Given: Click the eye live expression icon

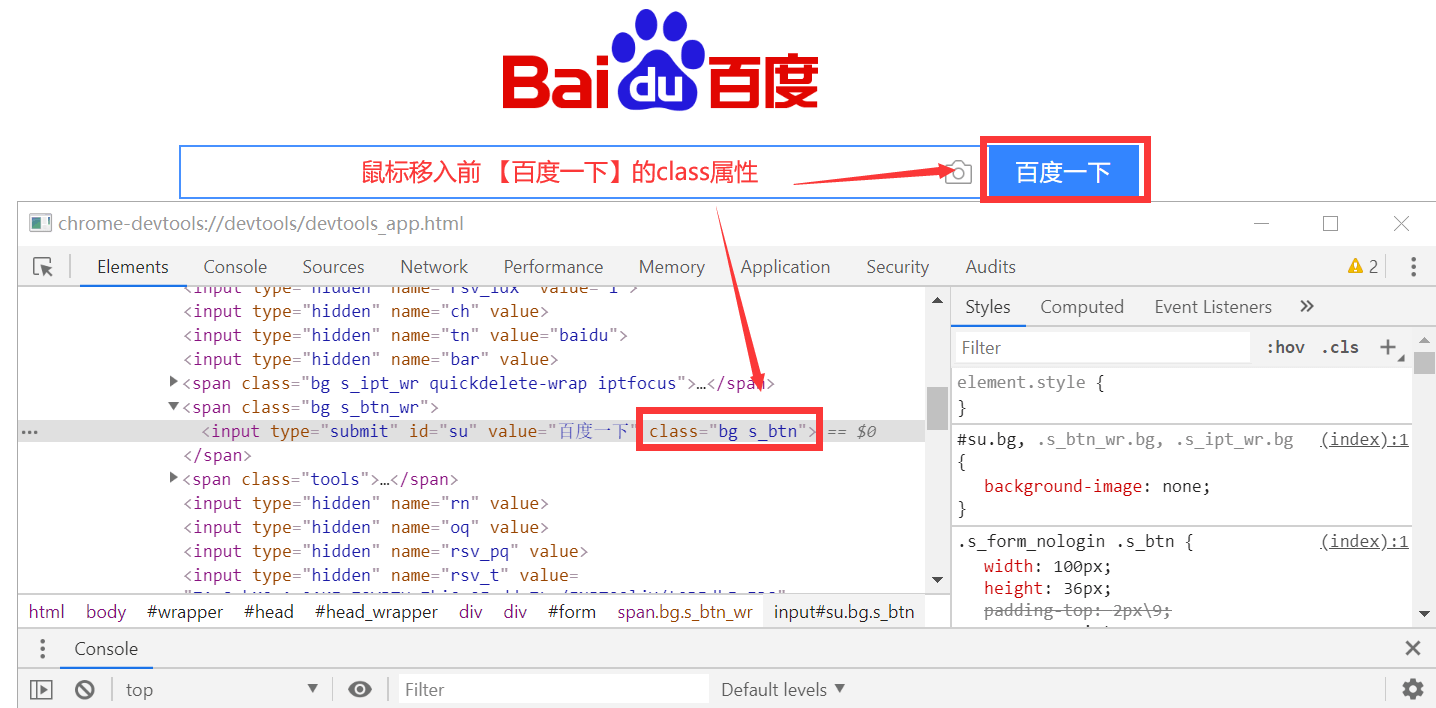Looking at the screenshot, I should coord(360,689).
